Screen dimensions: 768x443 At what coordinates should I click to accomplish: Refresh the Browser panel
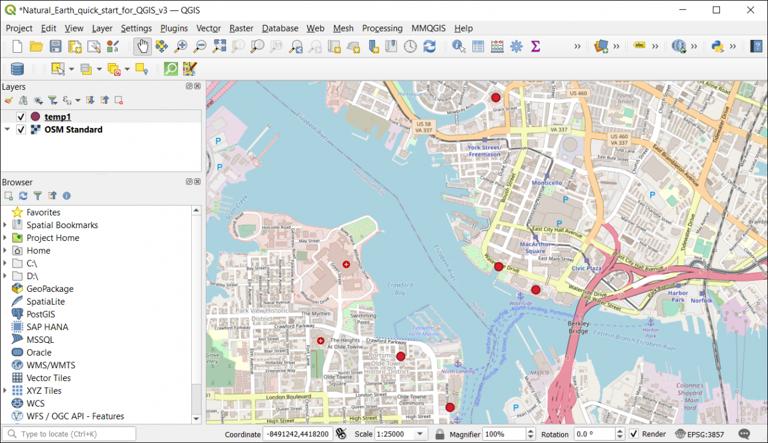(23, 196)
